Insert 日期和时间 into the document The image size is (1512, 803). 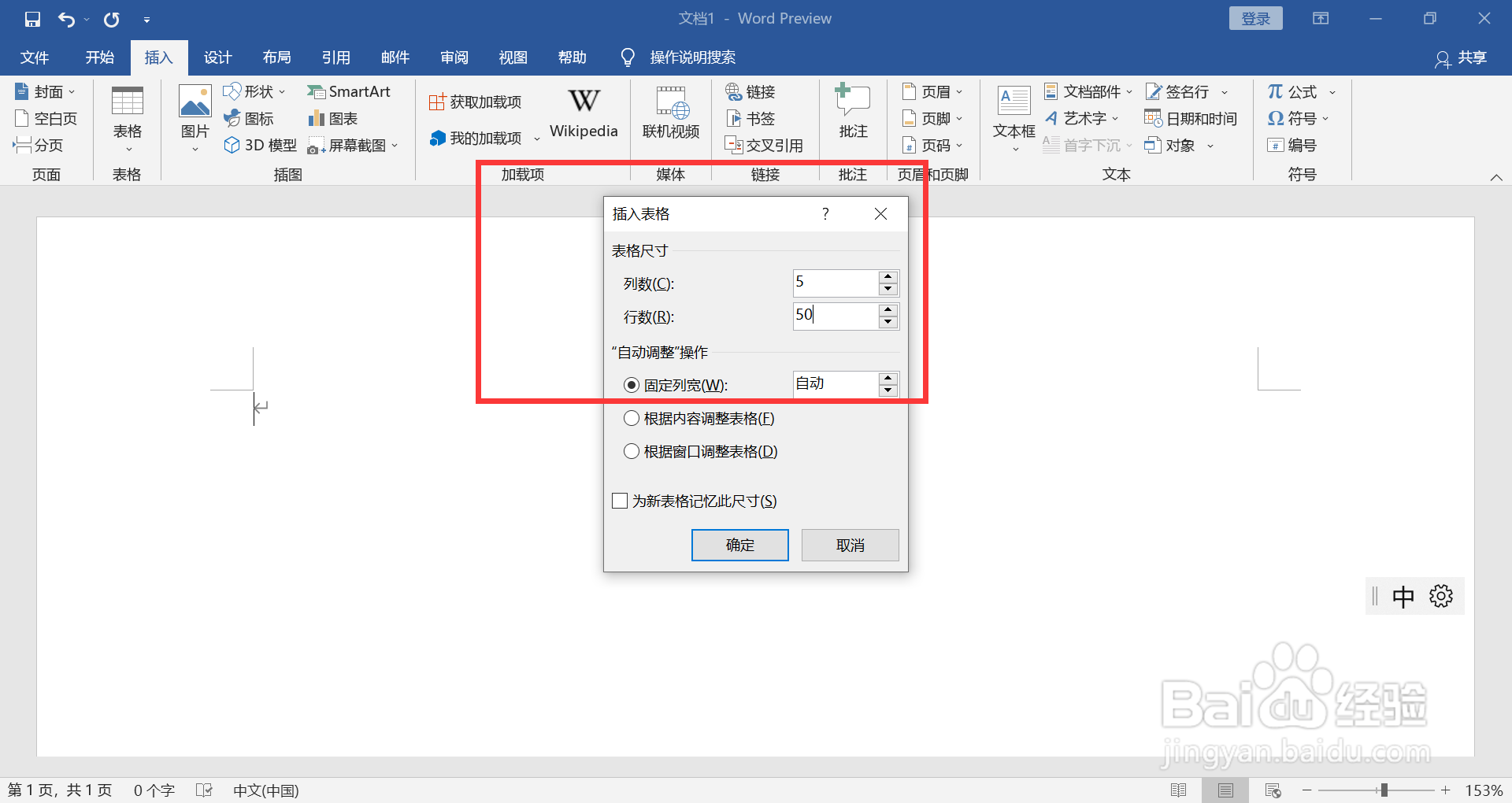1191,118
